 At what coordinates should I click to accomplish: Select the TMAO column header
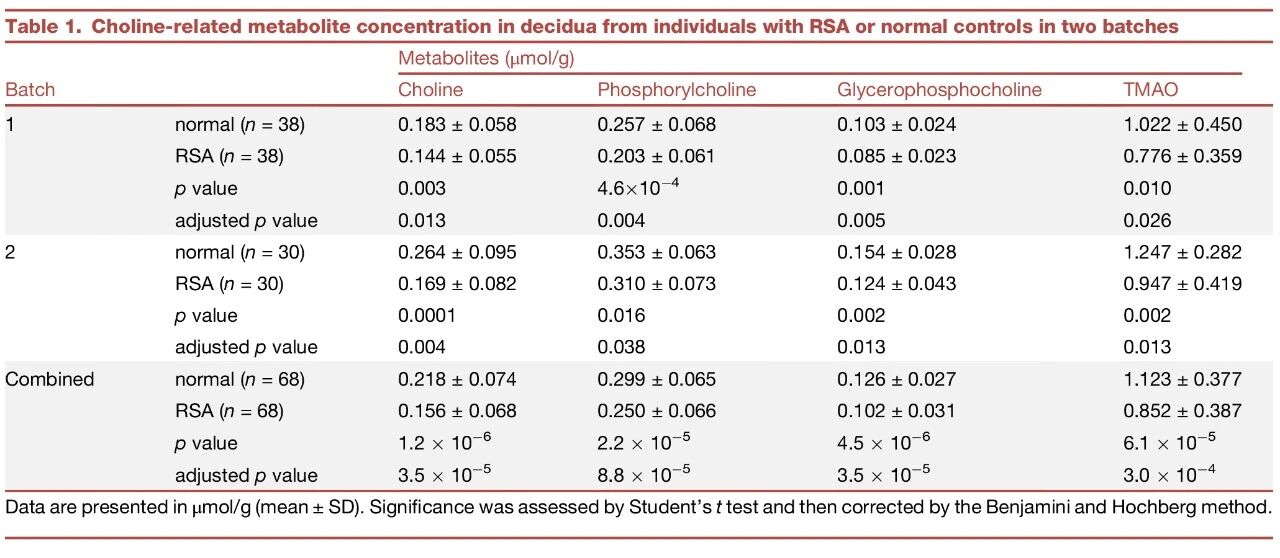point(1151,90)
